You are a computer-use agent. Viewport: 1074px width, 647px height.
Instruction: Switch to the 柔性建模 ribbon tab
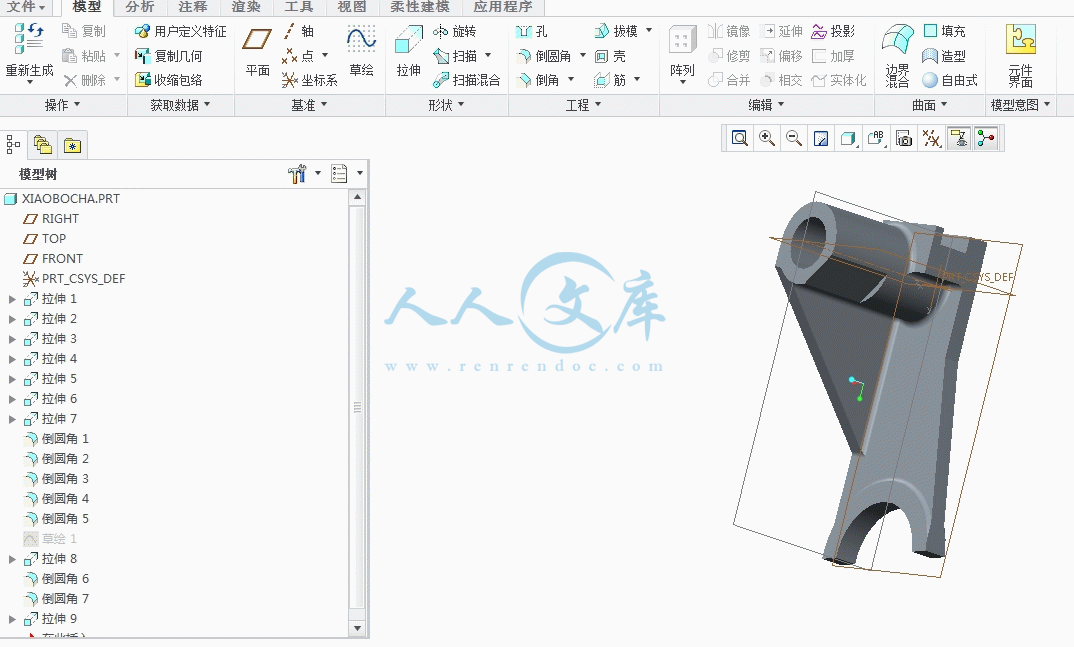(x=420, y=7)
